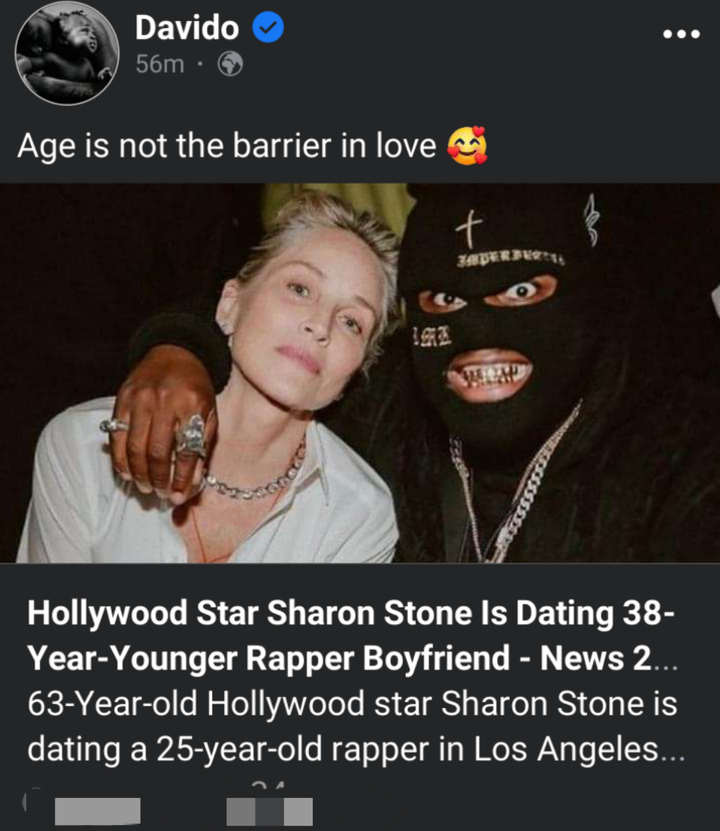Open the link preview photo

tap(360, 373)
